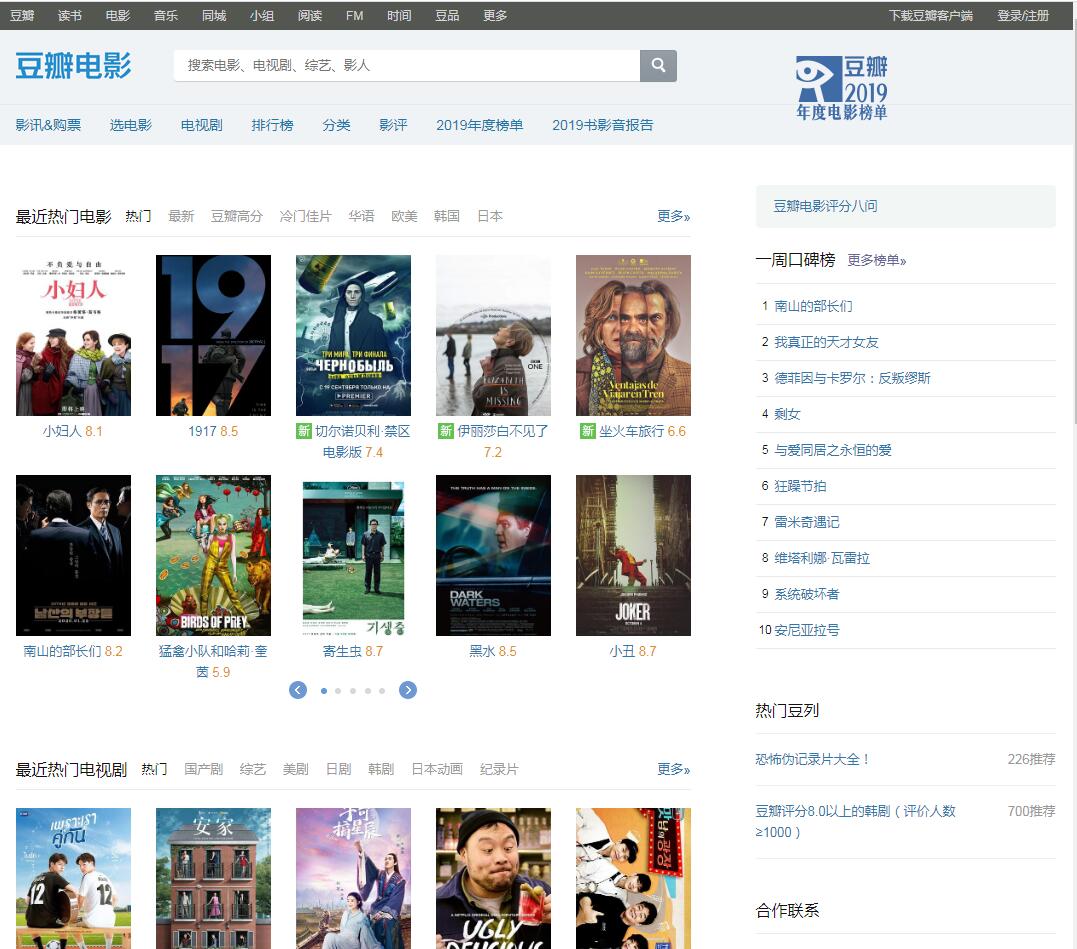Click 南山的部长们 8.2 title under poster

(73, 651)
